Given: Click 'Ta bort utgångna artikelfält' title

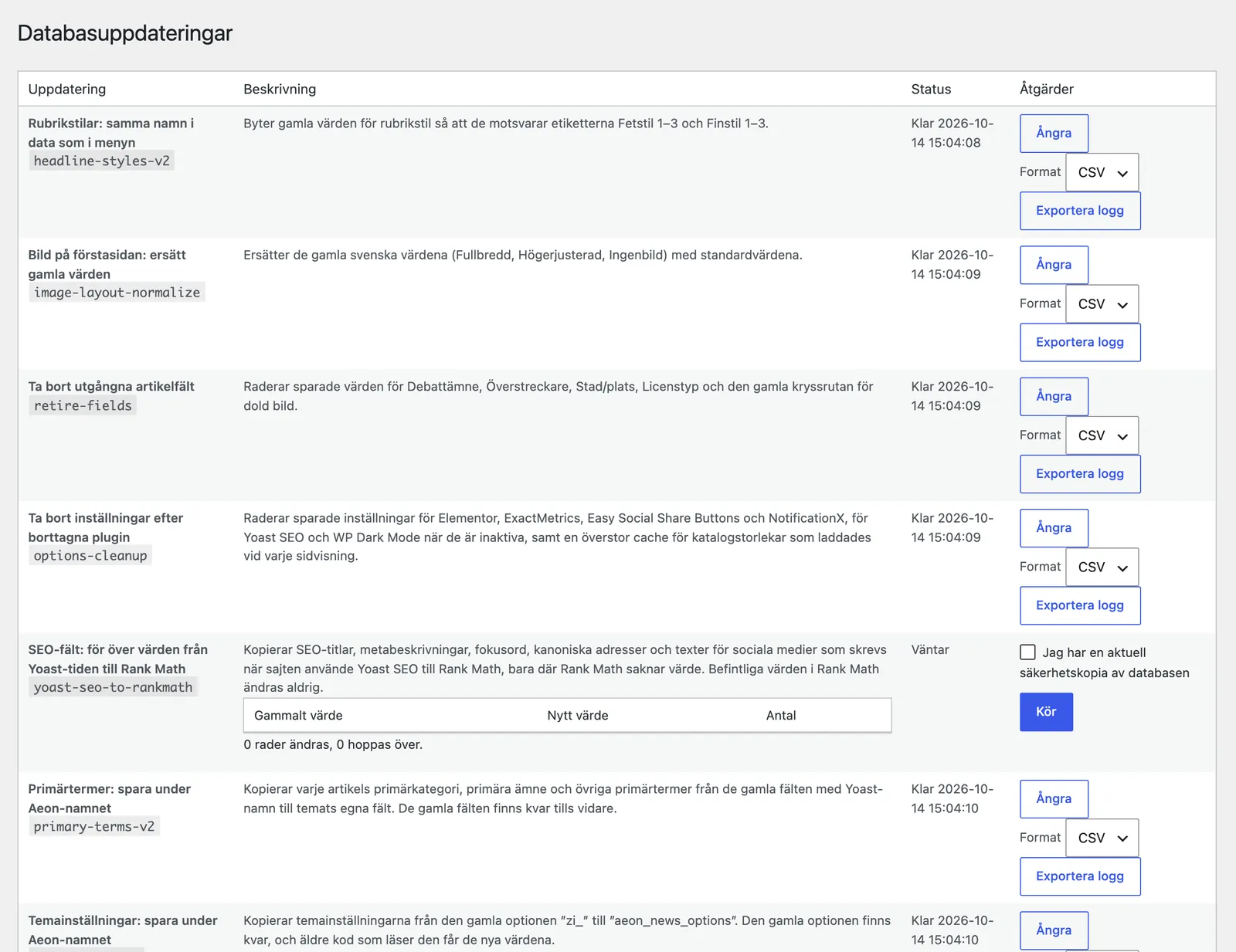Looking at the screenshot, I should coord(111,387).
